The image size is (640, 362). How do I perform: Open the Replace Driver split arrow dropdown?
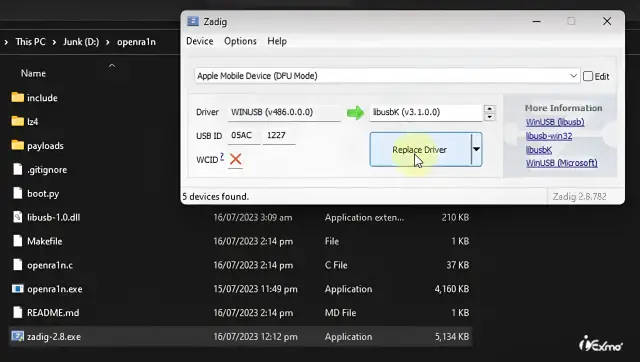[476, 149]
